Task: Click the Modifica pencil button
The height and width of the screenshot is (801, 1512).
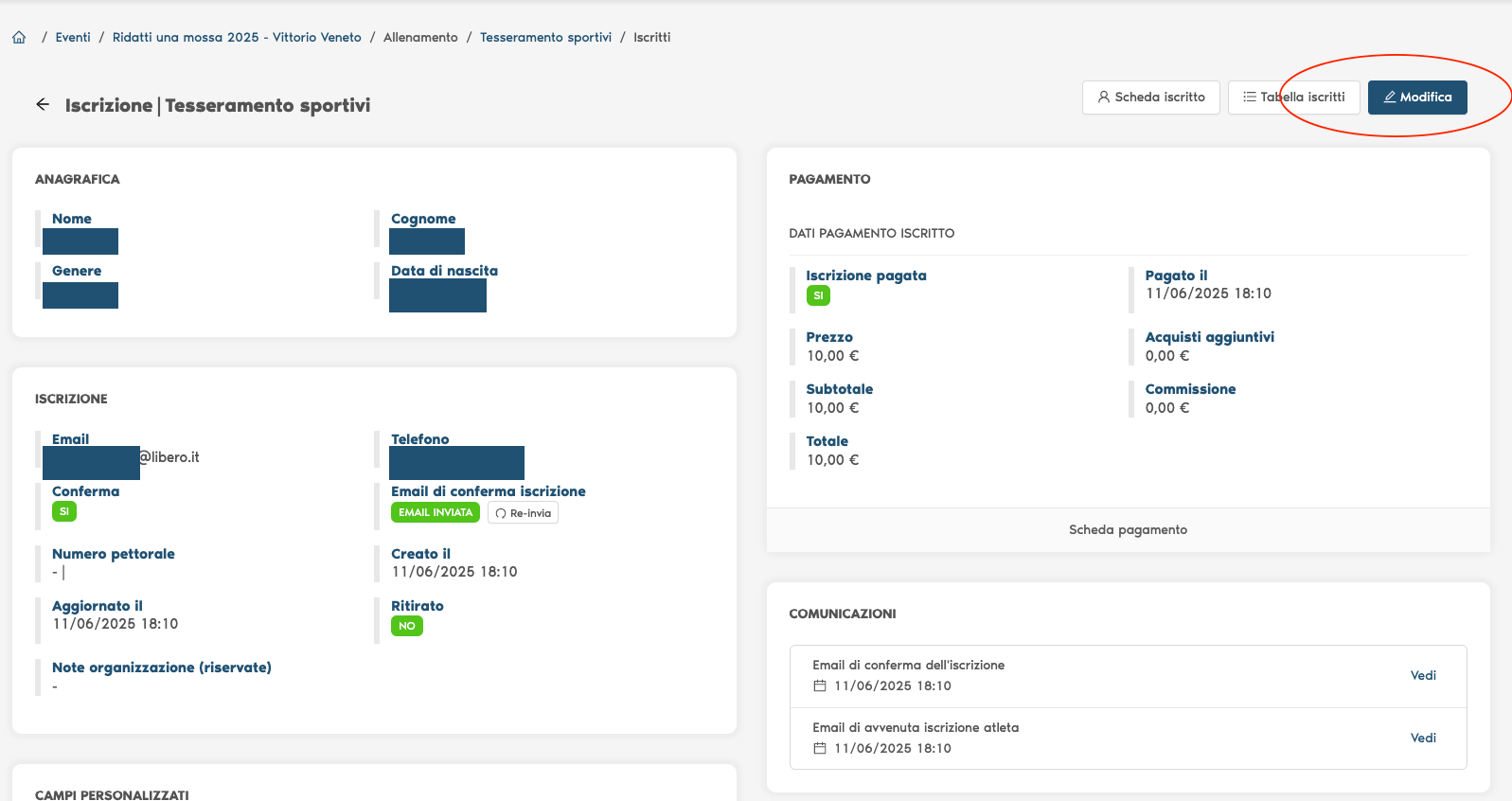Action: point(1416,98)
